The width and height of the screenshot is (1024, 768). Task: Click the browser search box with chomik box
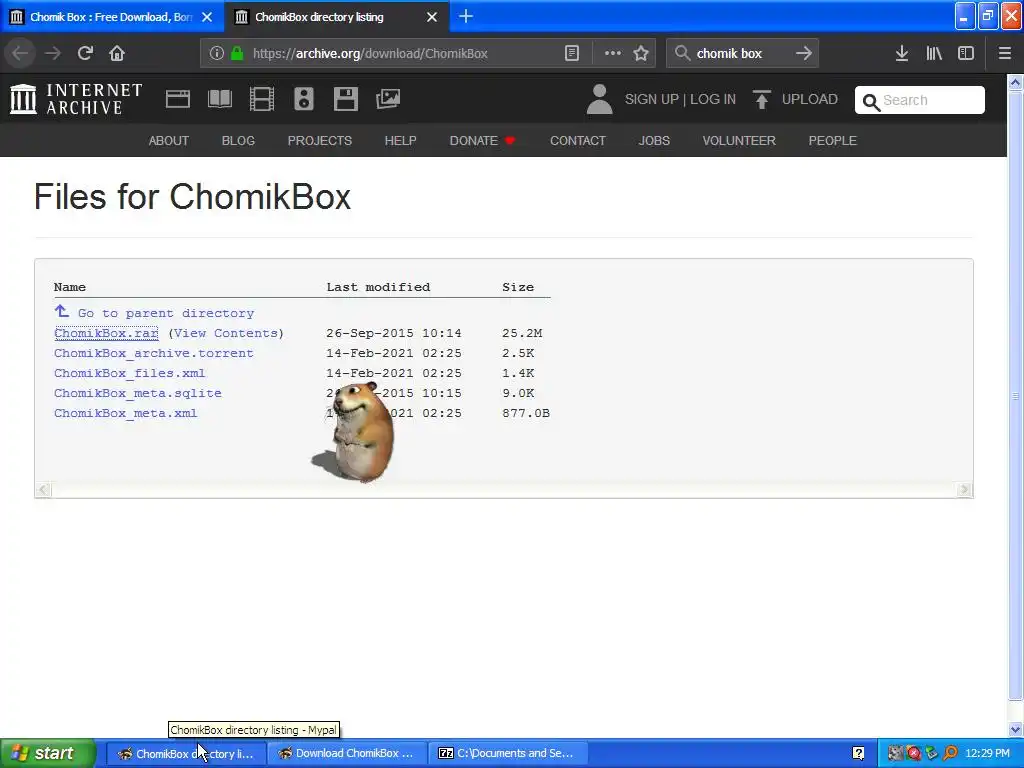point(742,53)
